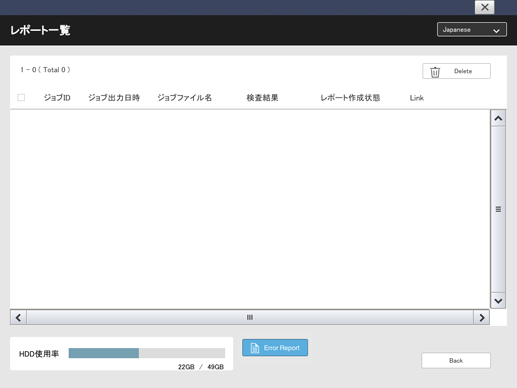Click the horizontal scrollbar right arrow

pos(482,317)
